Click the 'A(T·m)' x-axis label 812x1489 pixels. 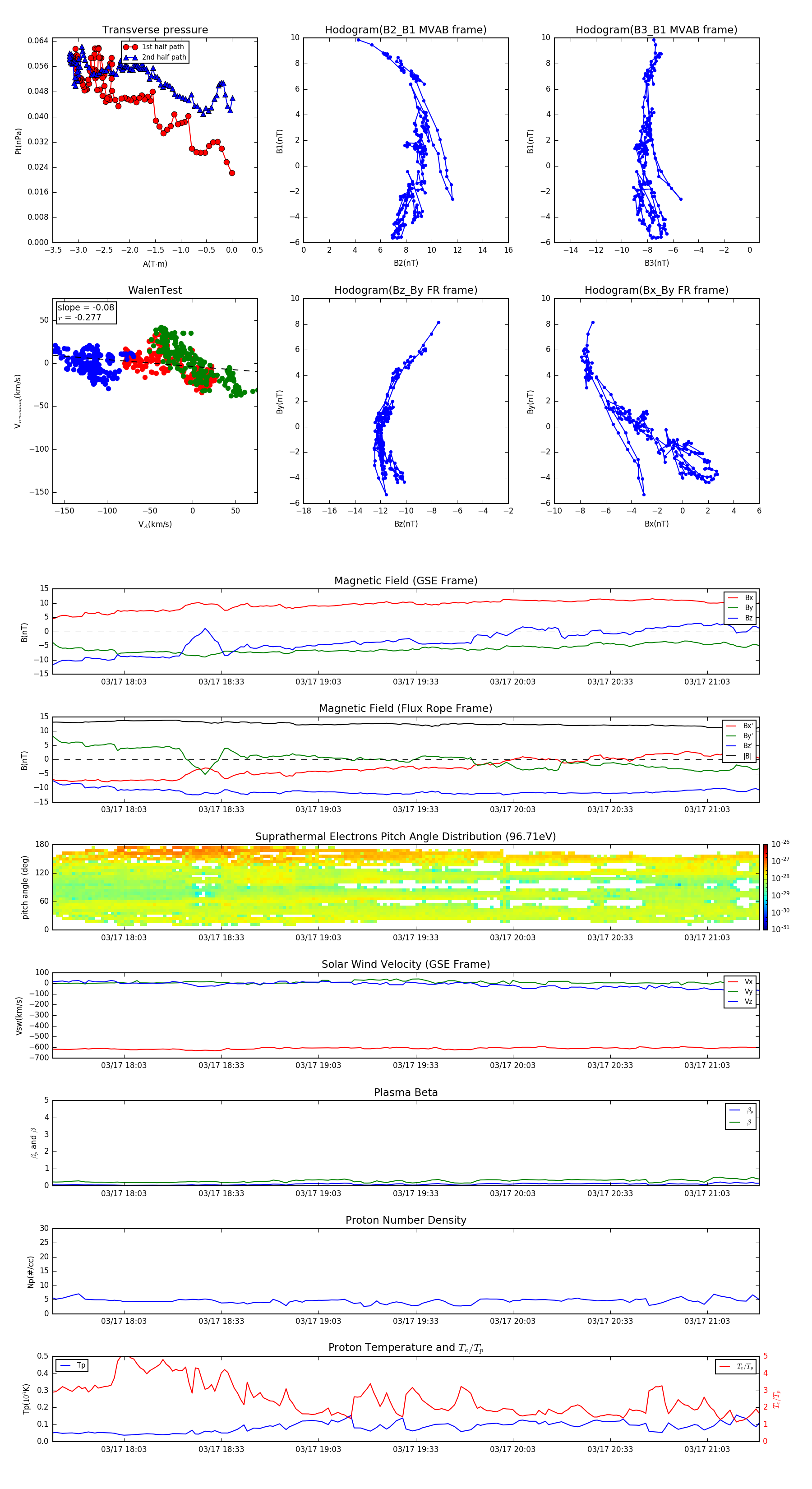coord(155,264)
